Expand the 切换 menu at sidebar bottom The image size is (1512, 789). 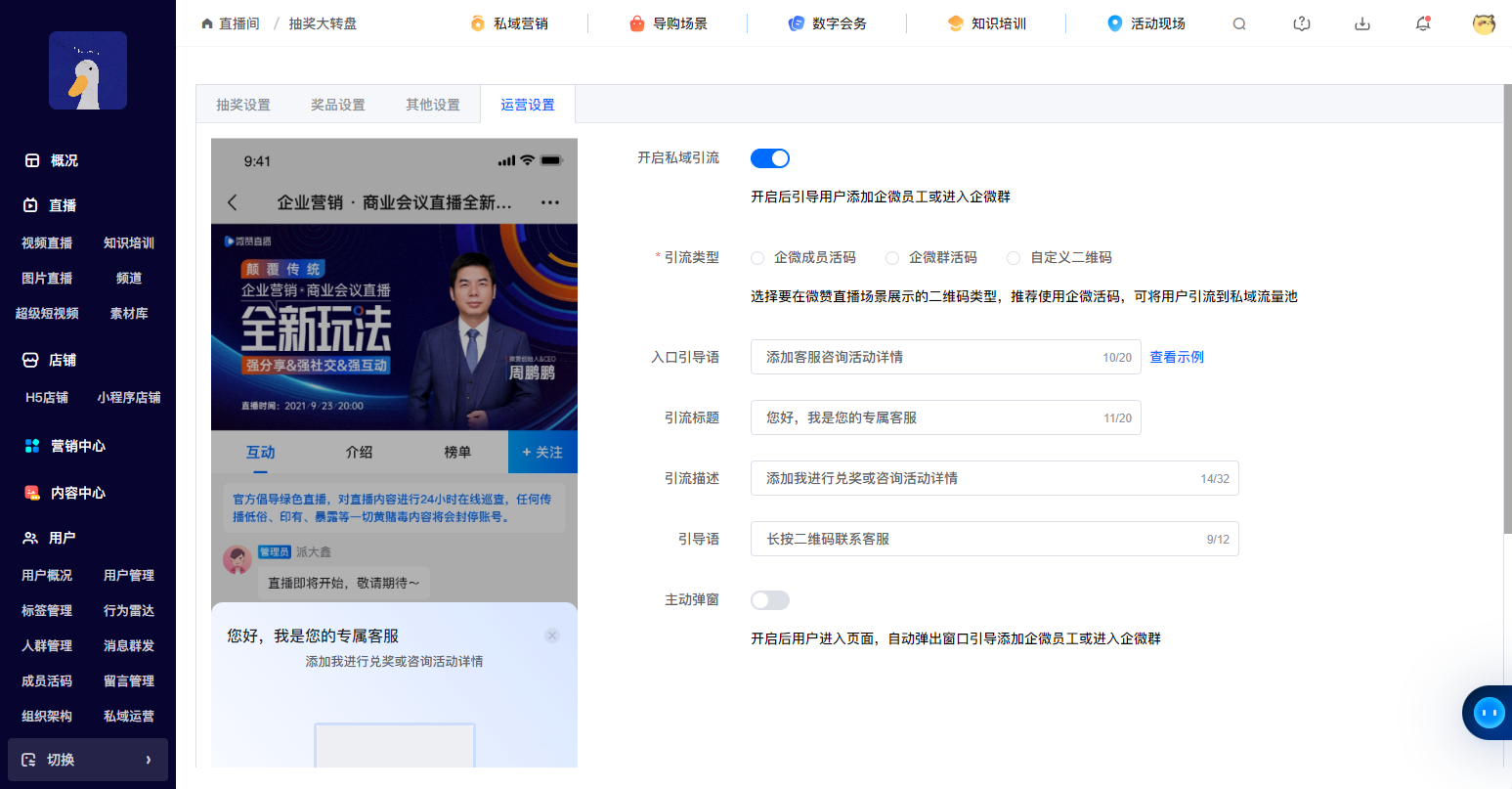click(x=88, y=760)
